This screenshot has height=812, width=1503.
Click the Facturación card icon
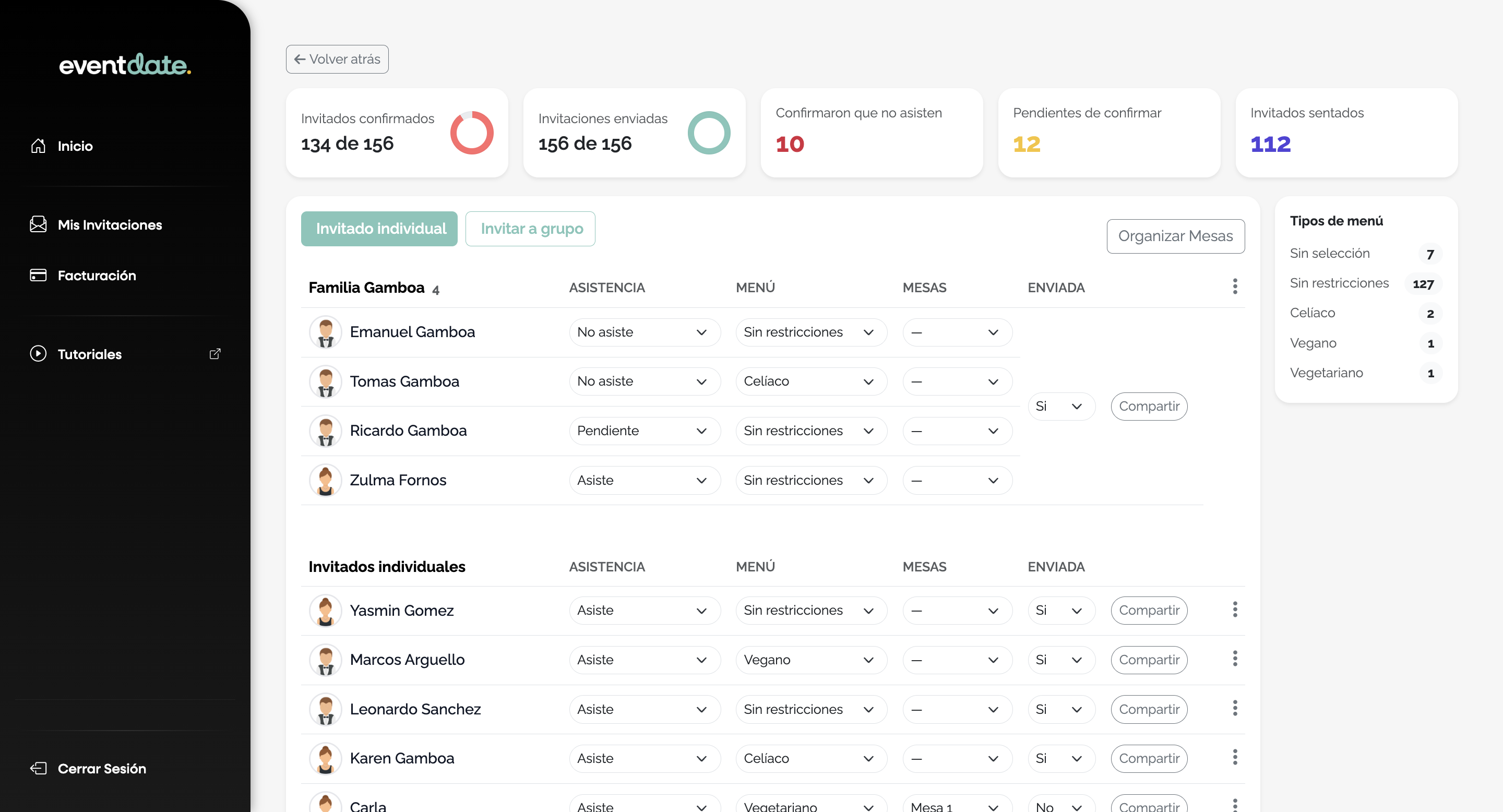tap(38, 276)
